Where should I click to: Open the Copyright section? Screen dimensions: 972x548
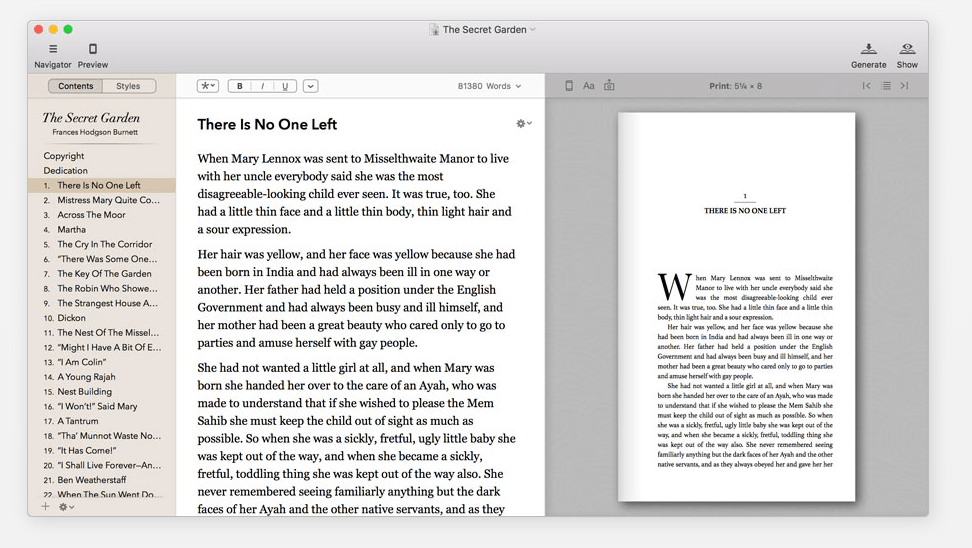pyautogui.click(x=64, y=156)
